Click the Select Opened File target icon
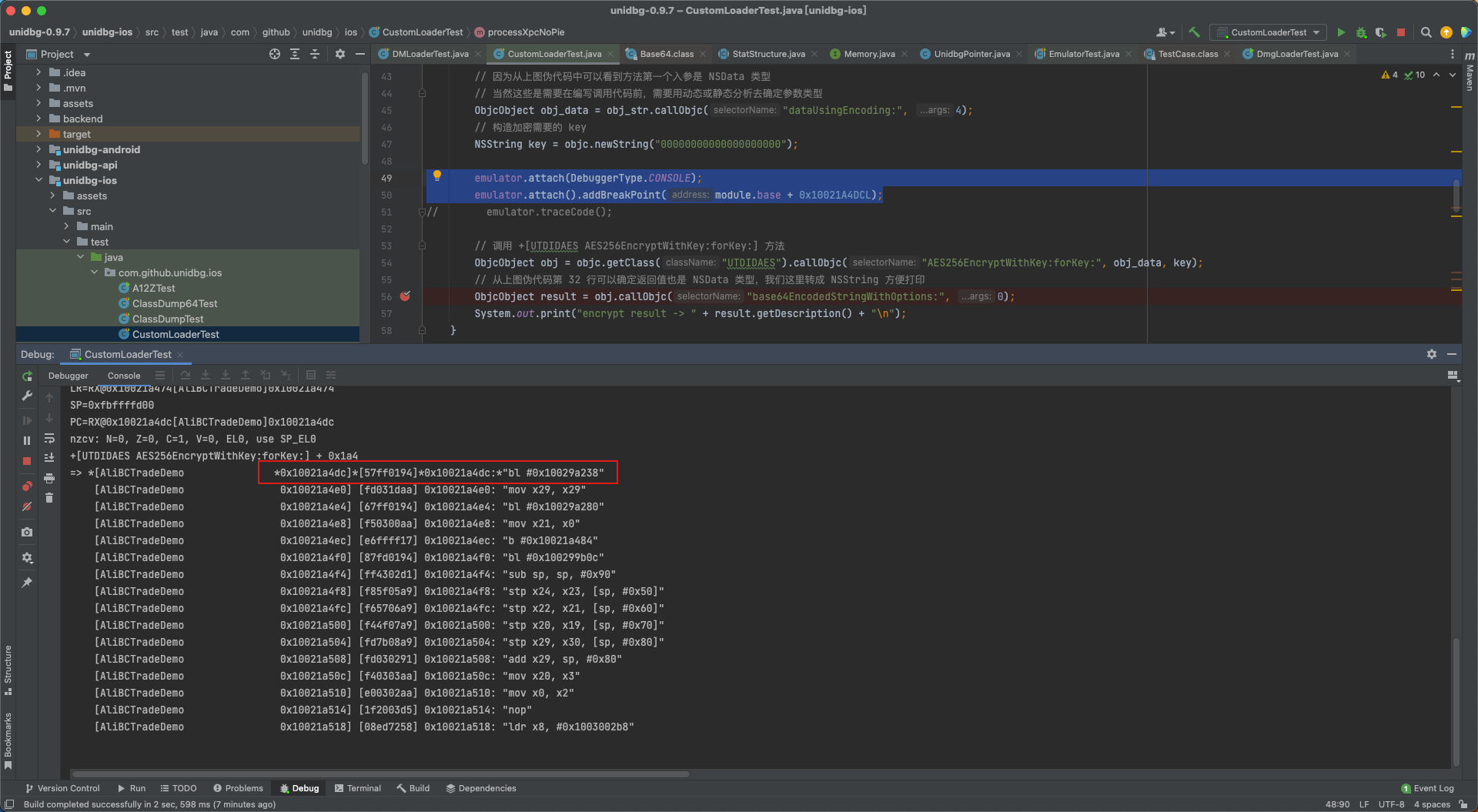The image size is (1478, 812). point(275,54)
